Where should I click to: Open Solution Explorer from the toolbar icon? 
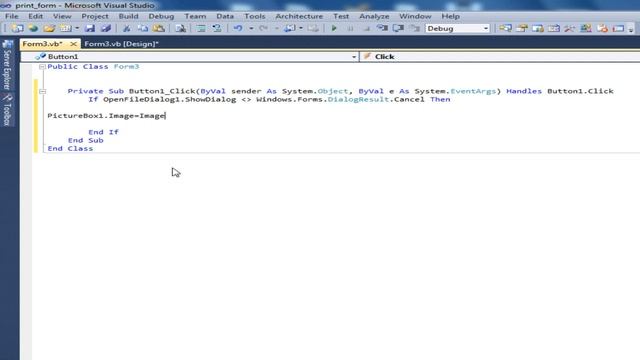[x=505, y=29]
